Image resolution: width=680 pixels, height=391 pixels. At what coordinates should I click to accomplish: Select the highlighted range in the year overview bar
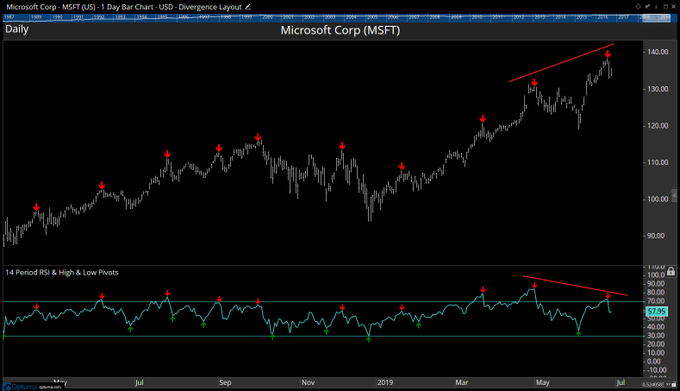click(657, 18)
